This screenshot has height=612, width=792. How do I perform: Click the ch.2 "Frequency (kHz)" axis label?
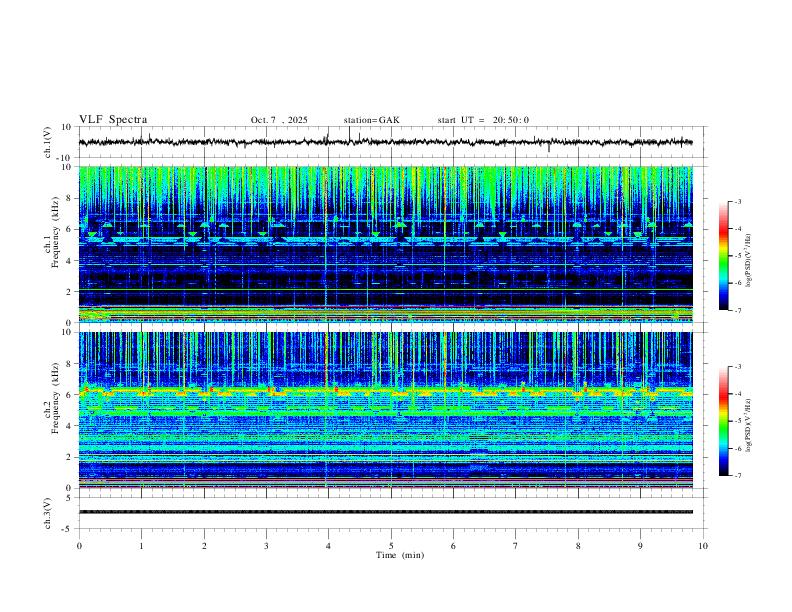point(55,398)
